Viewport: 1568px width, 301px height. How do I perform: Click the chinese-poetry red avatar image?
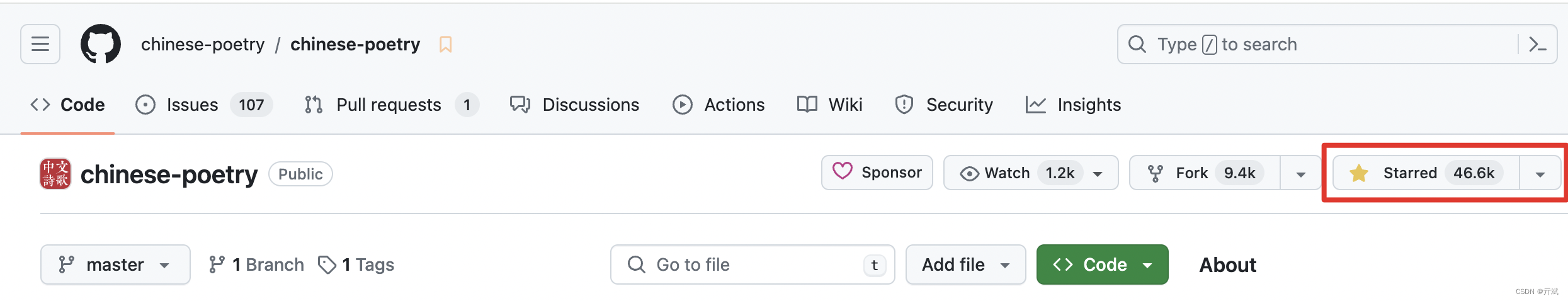(55, 174)
